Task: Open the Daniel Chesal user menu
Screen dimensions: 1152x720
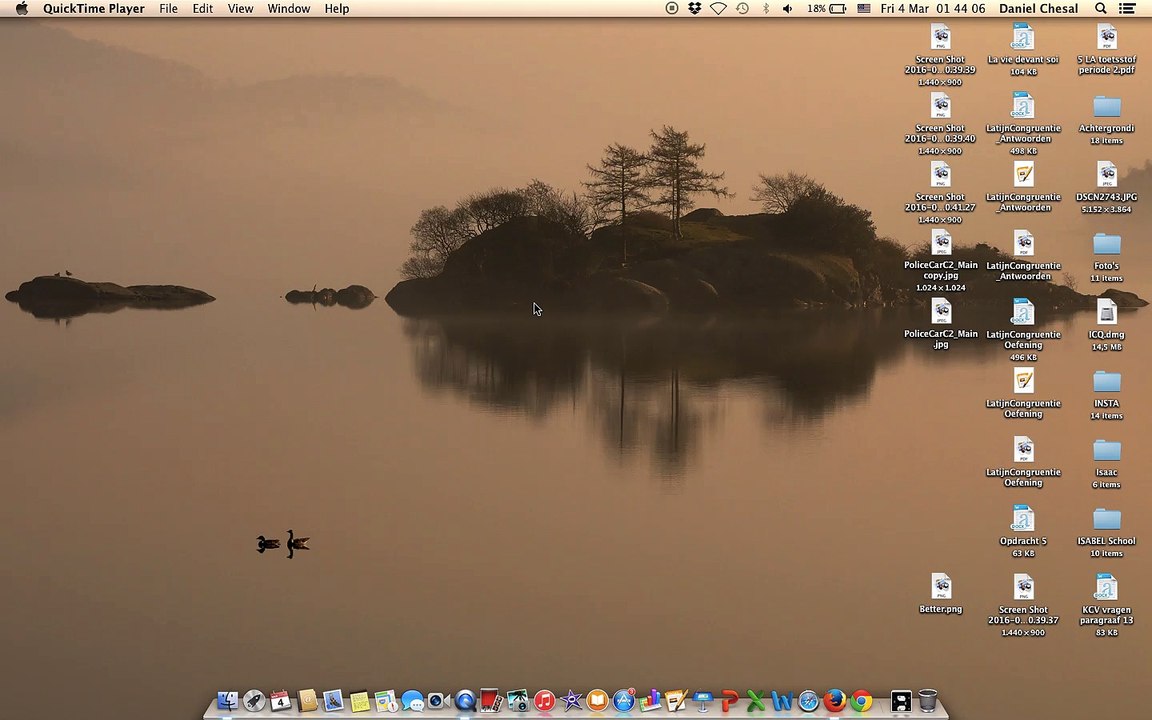Action: pos(1038,8)
